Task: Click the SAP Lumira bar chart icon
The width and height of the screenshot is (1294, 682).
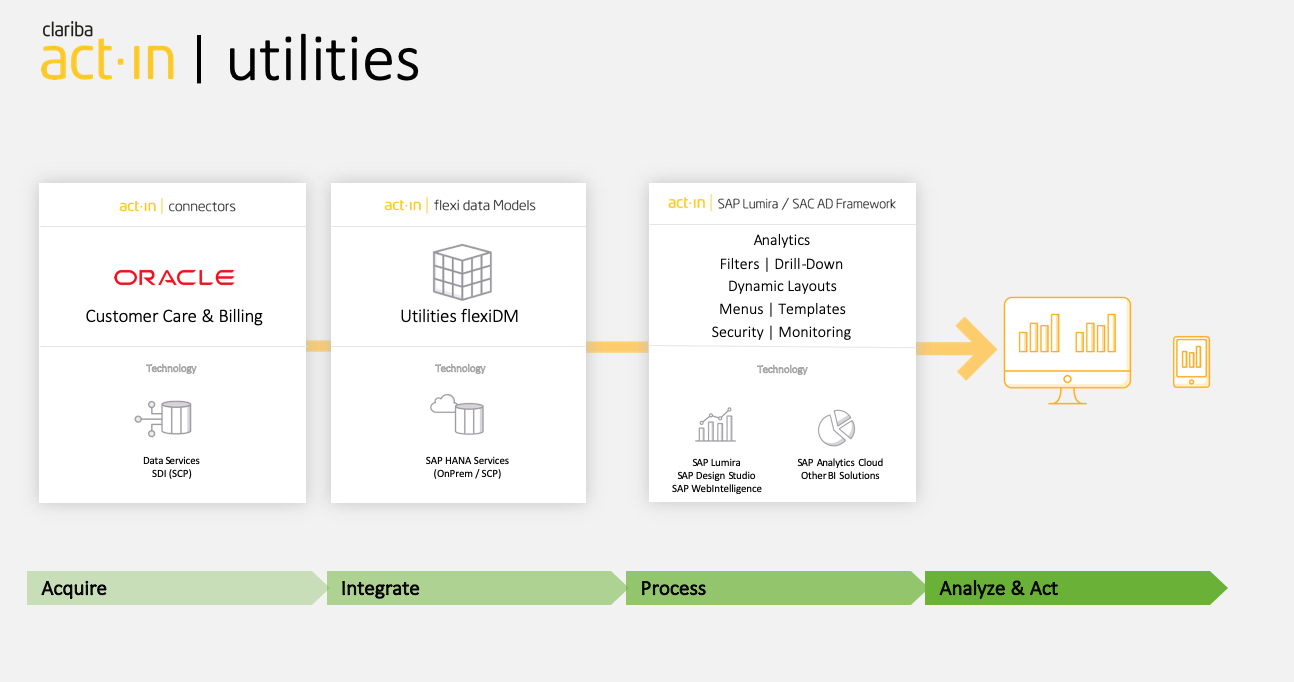Action: (716, 425)
